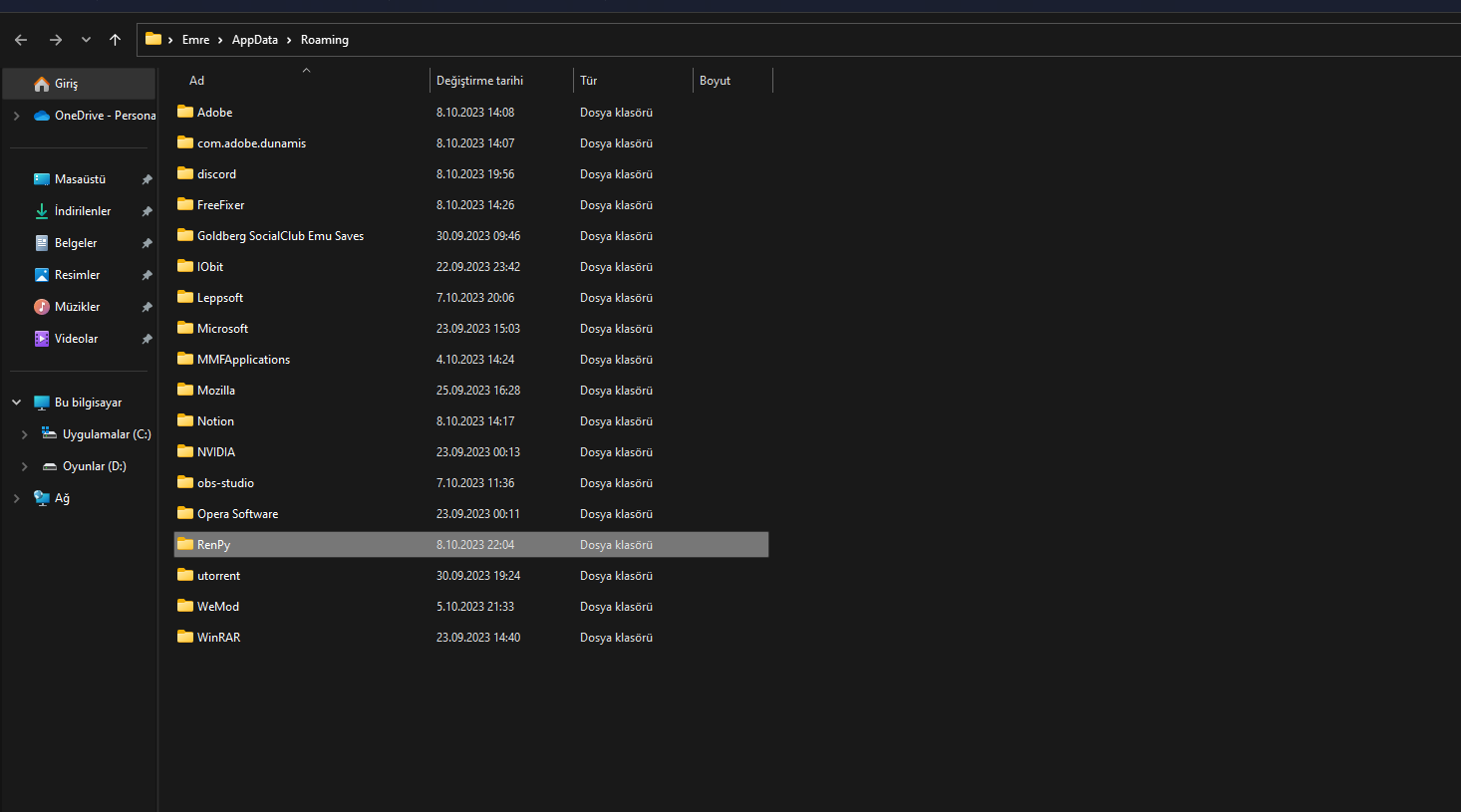This screenshot has width=1461, height=812.
Task: Open the chevron after Emre in breadcrumb
Action: [220, 40]
